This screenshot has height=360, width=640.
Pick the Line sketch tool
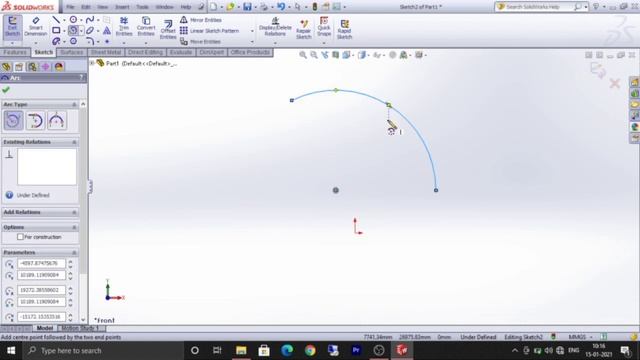[x=56, y=20]
